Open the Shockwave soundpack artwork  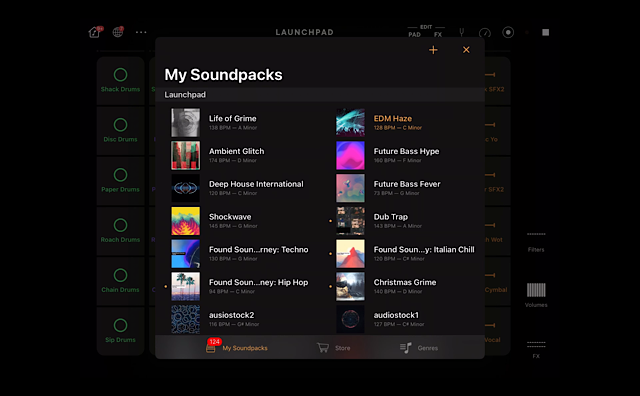point(185,221)
